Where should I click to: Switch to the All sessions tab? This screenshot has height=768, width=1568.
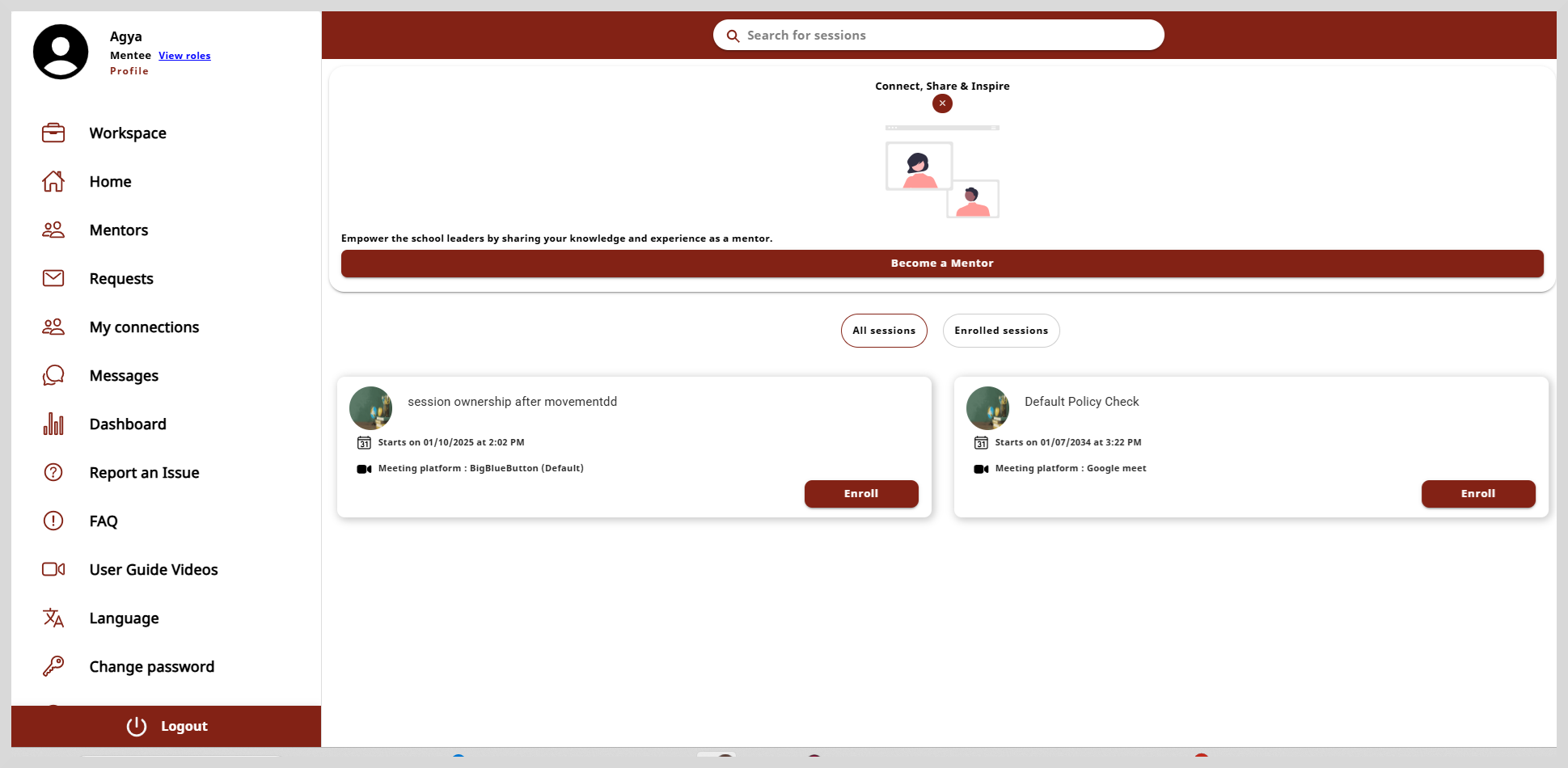[884, 331]
